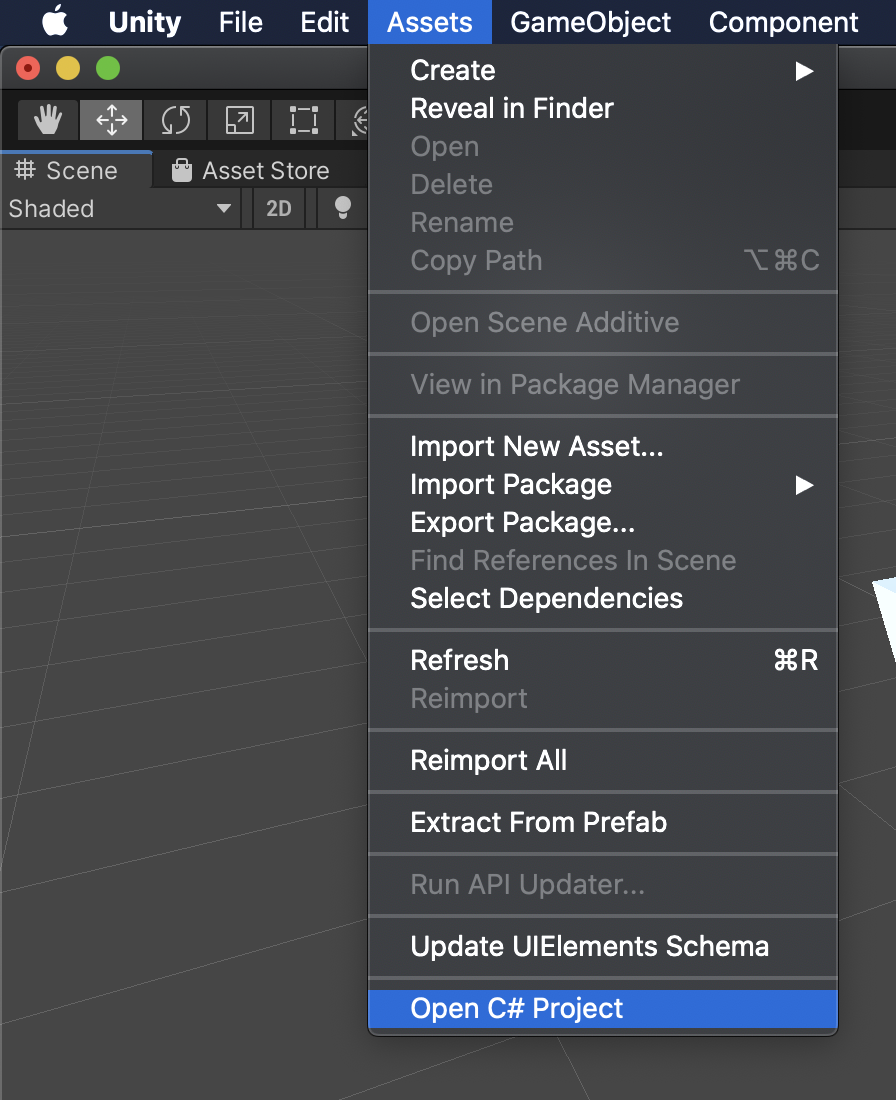Switch to the Scene tab

[76, 170]
